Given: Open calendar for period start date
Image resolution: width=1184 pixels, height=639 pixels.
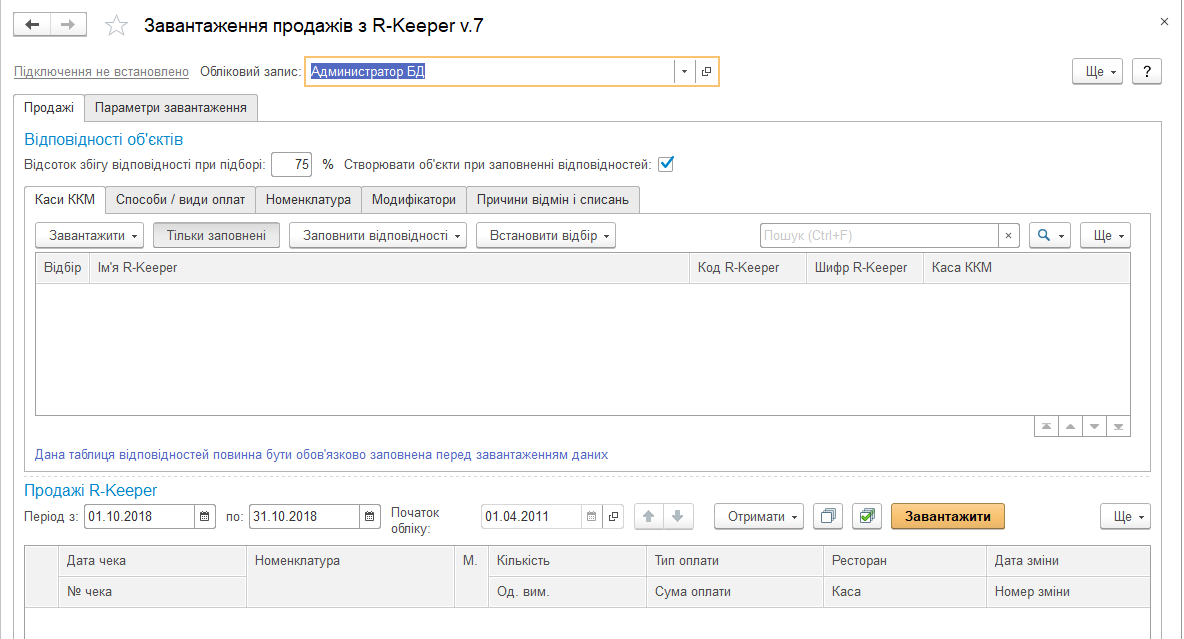Looking at the screenshot, I should pos(205,517).
